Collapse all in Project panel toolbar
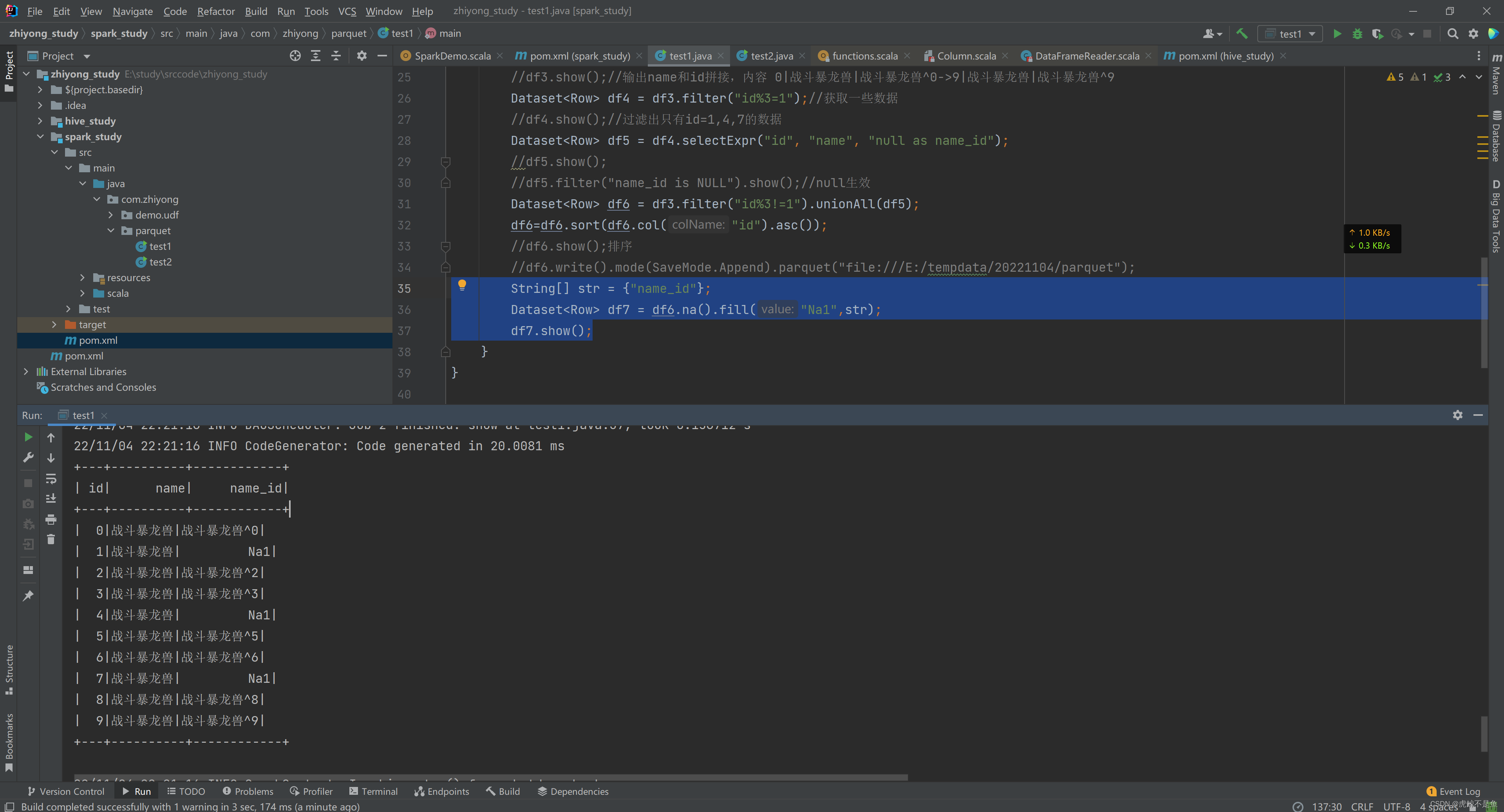The width and height of the screenshot is (1504, 812). click(336, 56)
